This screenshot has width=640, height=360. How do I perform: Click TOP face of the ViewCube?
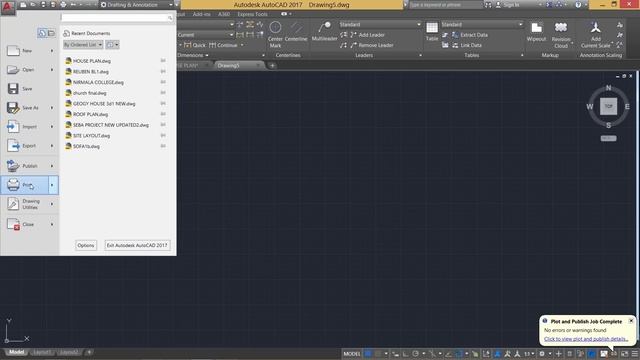(x=608, y=107)
